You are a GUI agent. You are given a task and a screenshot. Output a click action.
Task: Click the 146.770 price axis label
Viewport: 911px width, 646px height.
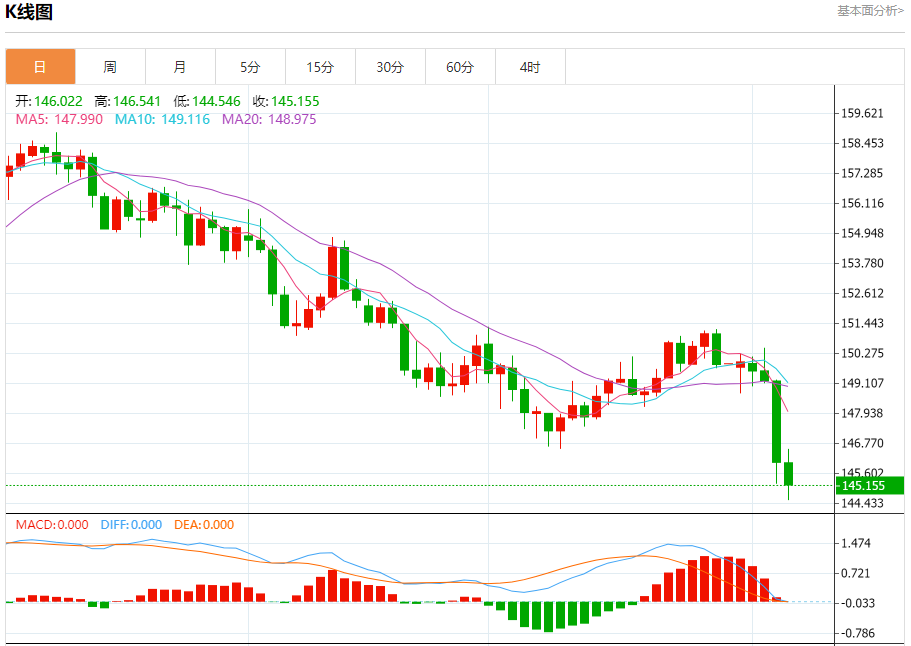point(862,443)
